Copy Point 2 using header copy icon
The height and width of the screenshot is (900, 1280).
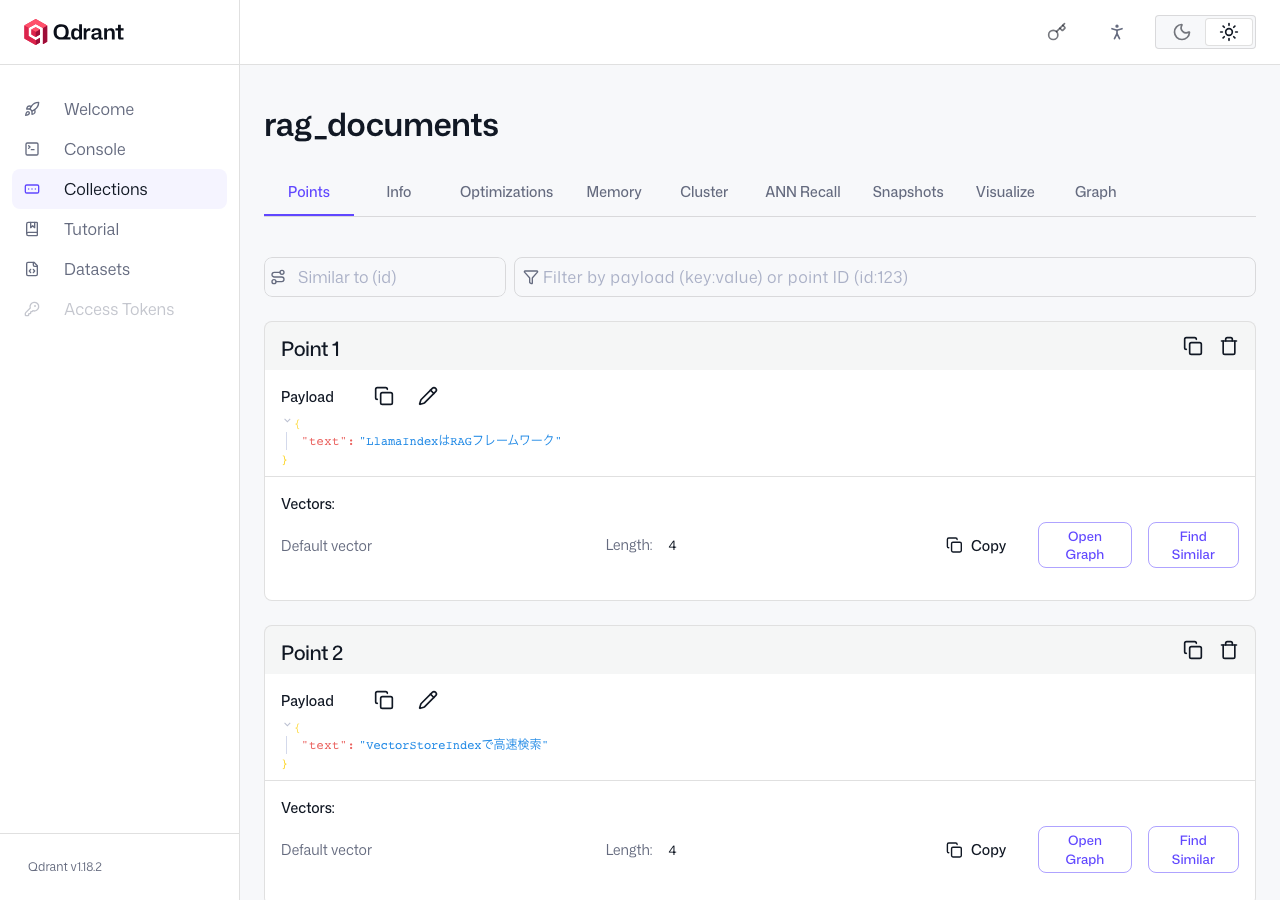[1193, 650]
